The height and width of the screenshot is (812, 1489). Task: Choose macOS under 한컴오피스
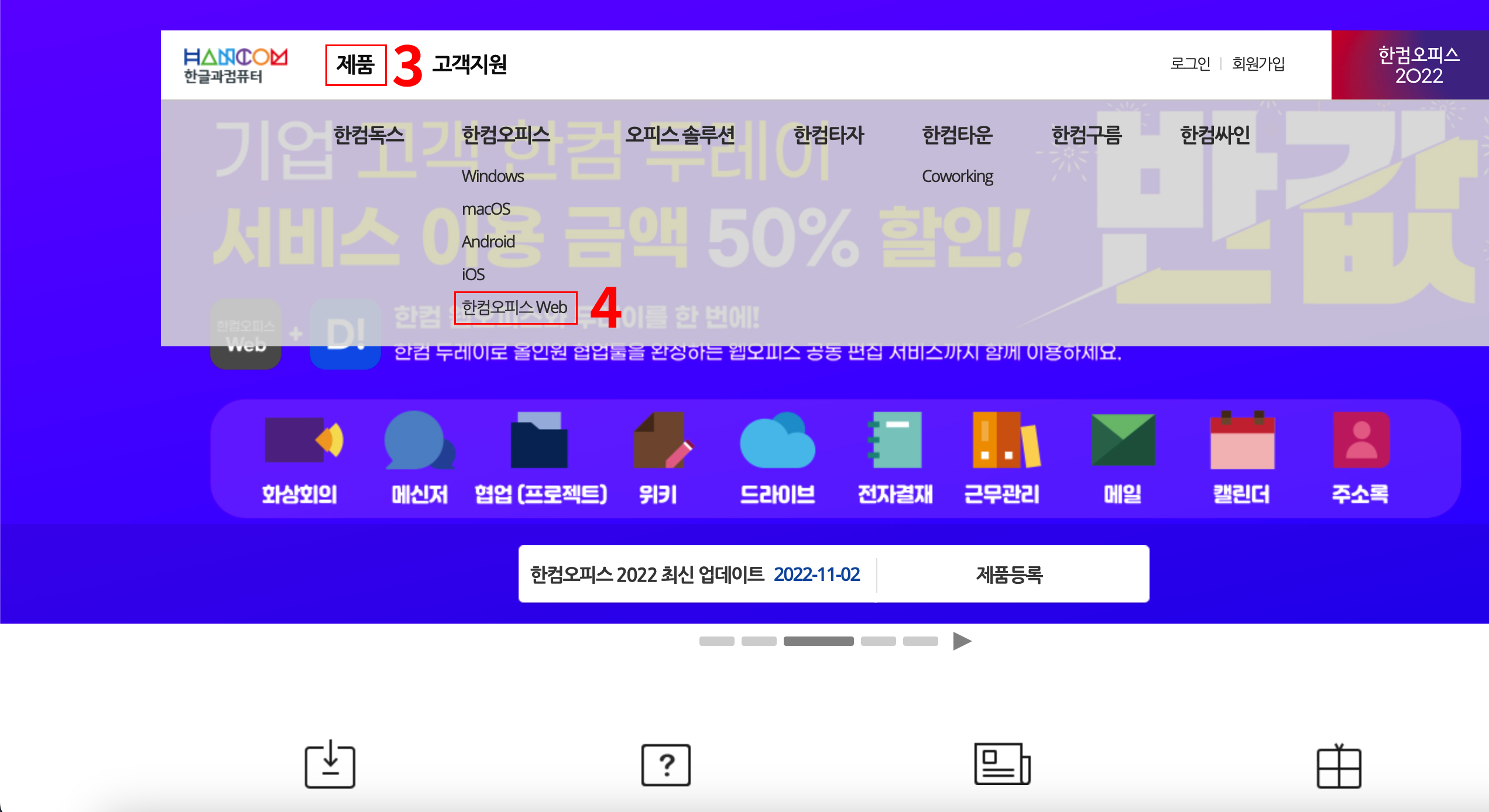[486, 209]
